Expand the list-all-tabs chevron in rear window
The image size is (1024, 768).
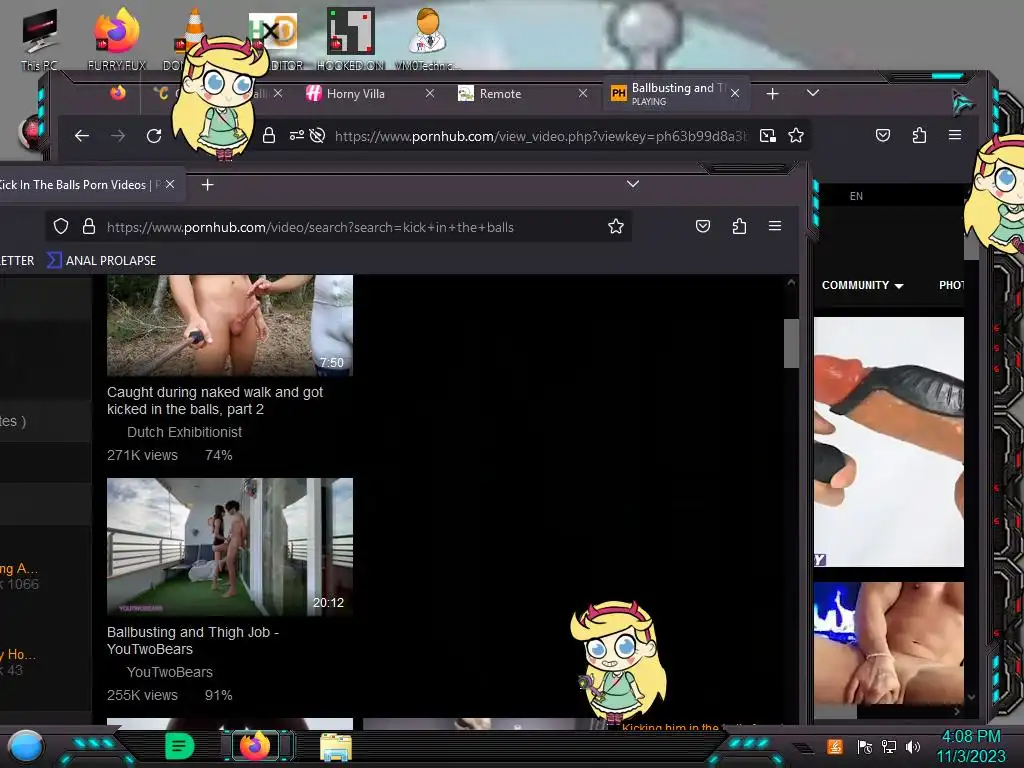812,93
